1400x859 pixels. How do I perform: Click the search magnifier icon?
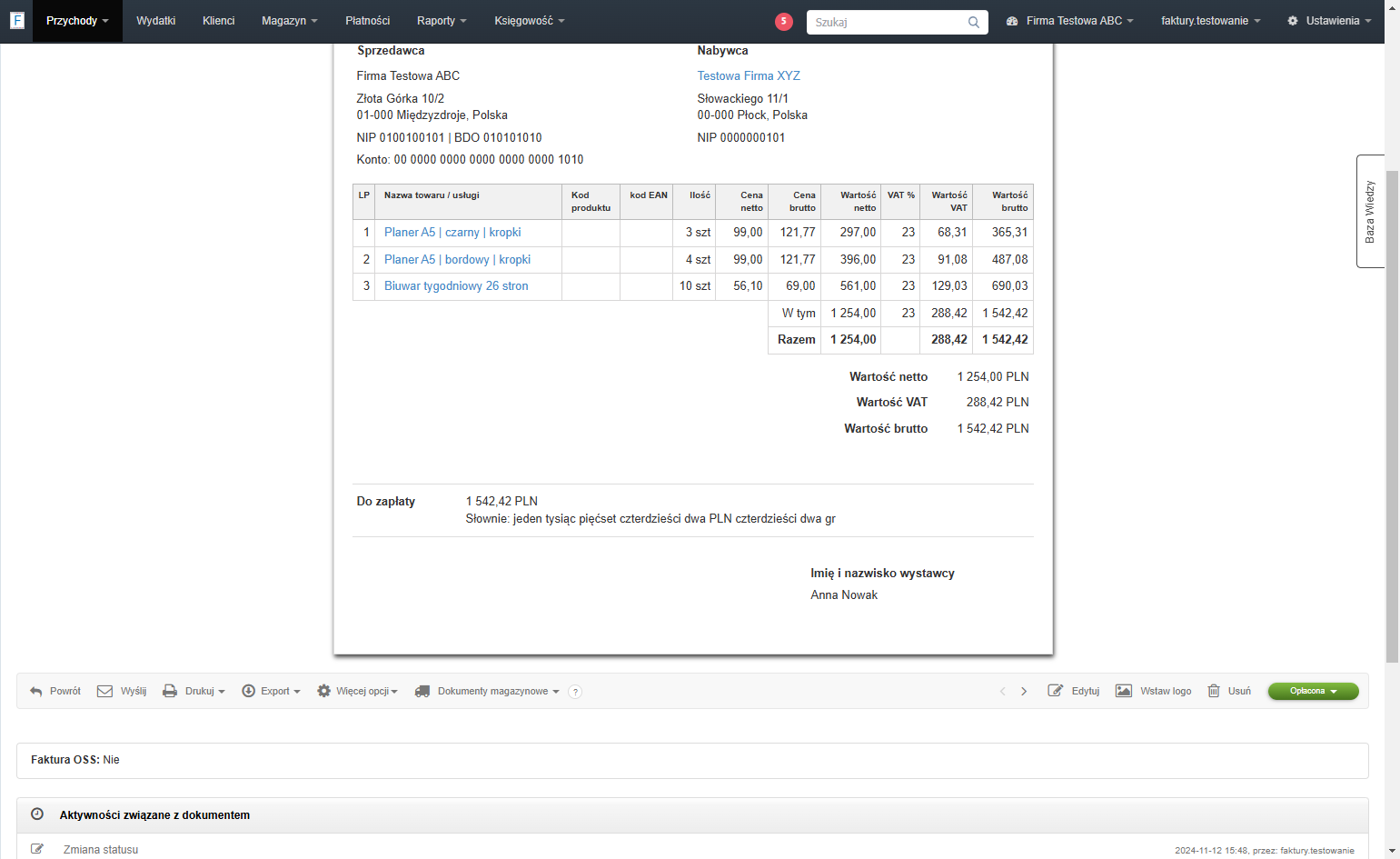pyautogui.click(x=974, y=23)
